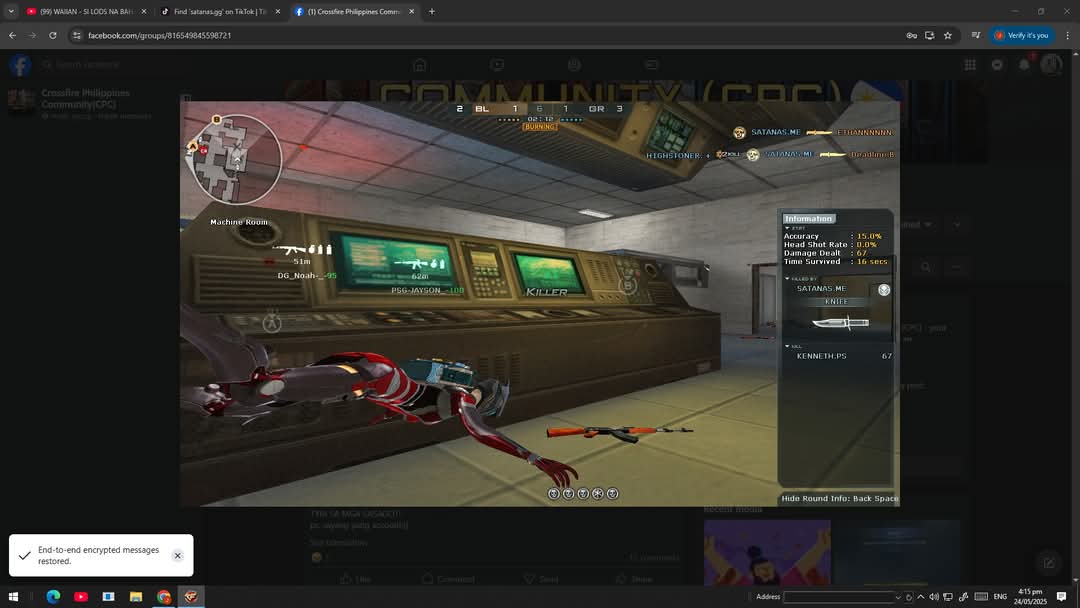Reload the Facebook group page
Viewport: 1080px width, 608px height.
pos(52,35)
